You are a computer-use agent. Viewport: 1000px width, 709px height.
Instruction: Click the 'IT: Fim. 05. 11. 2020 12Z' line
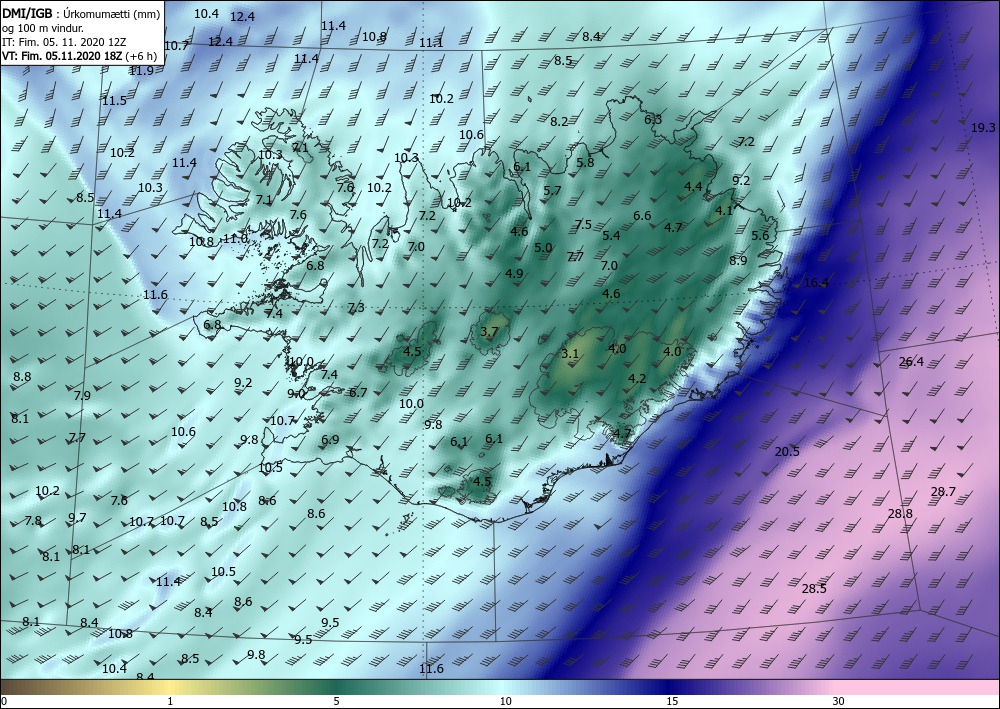point(64,42)
